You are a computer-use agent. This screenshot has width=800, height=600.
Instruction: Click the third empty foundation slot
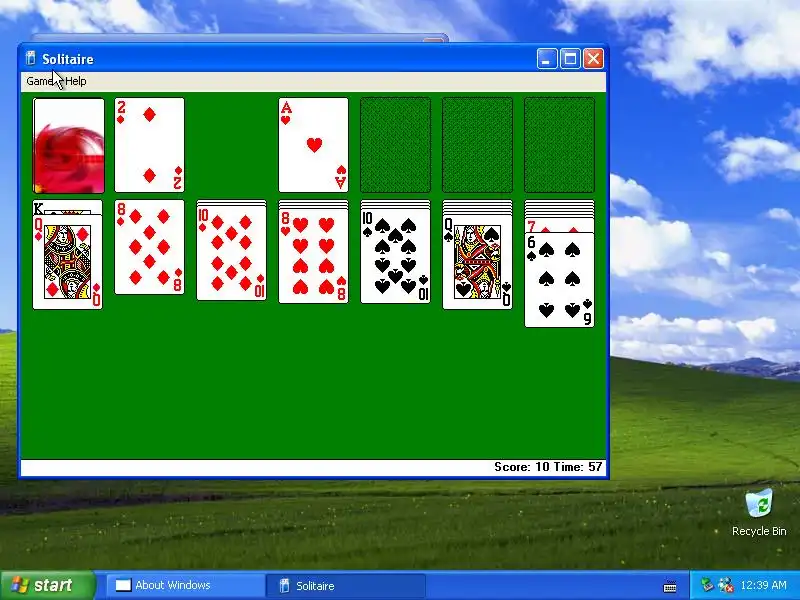[477, 145]
